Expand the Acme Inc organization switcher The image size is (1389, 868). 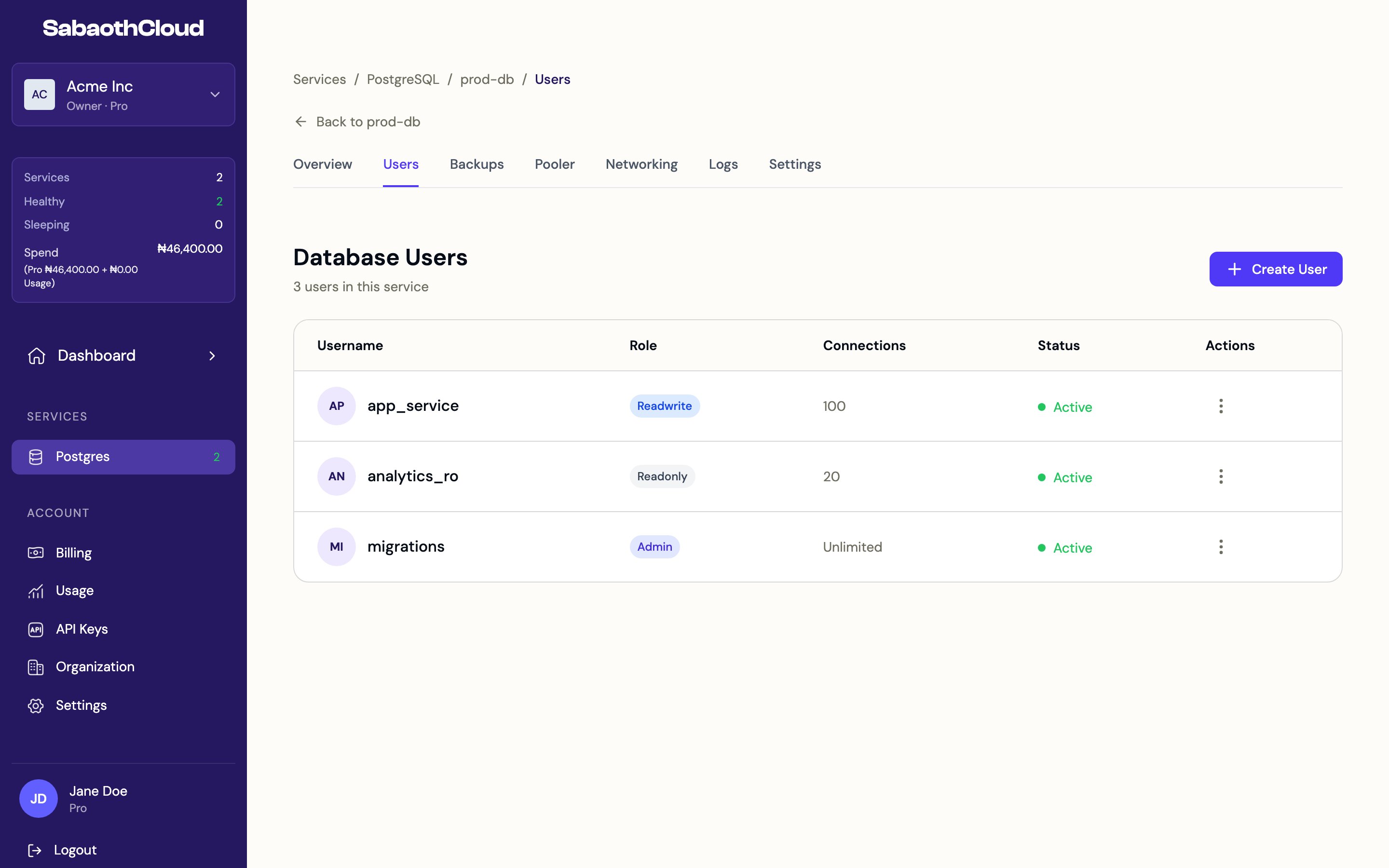click(x=215, y=95)
